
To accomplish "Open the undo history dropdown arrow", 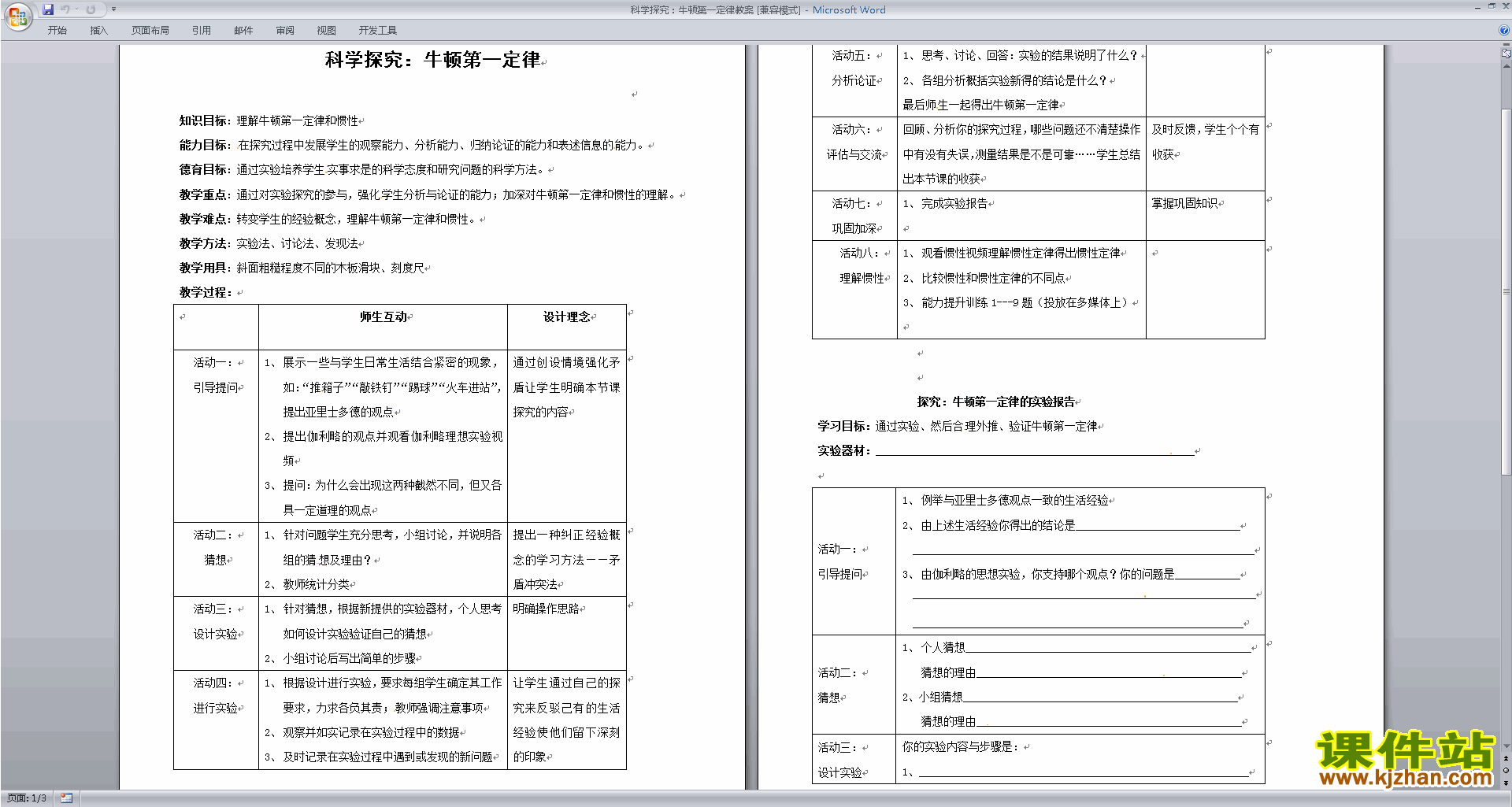I will [x=77, y=9].
